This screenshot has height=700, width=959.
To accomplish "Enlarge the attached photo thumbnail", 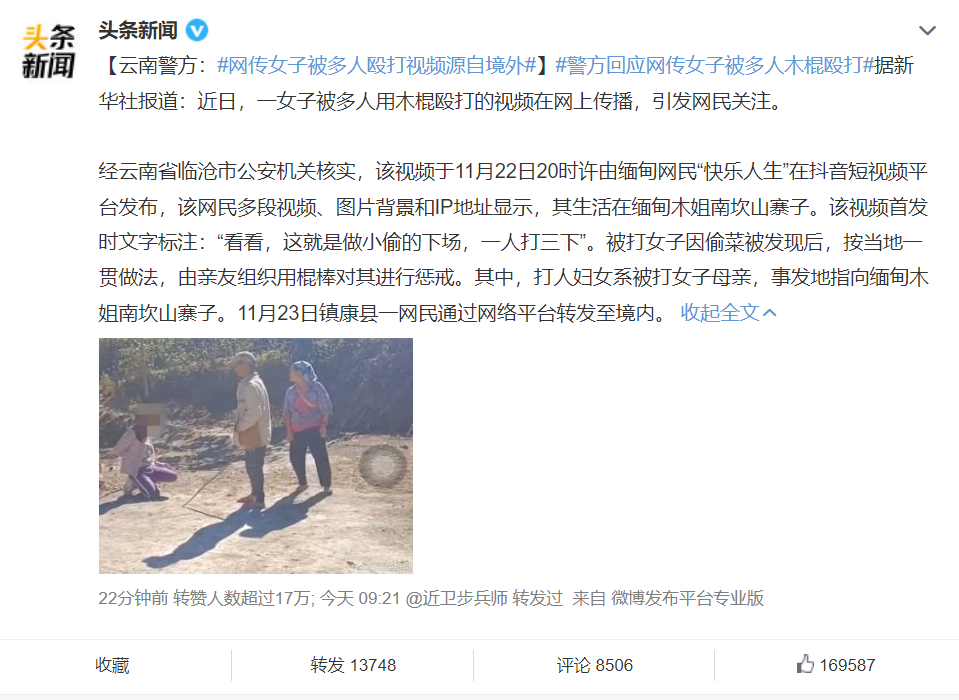I will coord(256,455).
